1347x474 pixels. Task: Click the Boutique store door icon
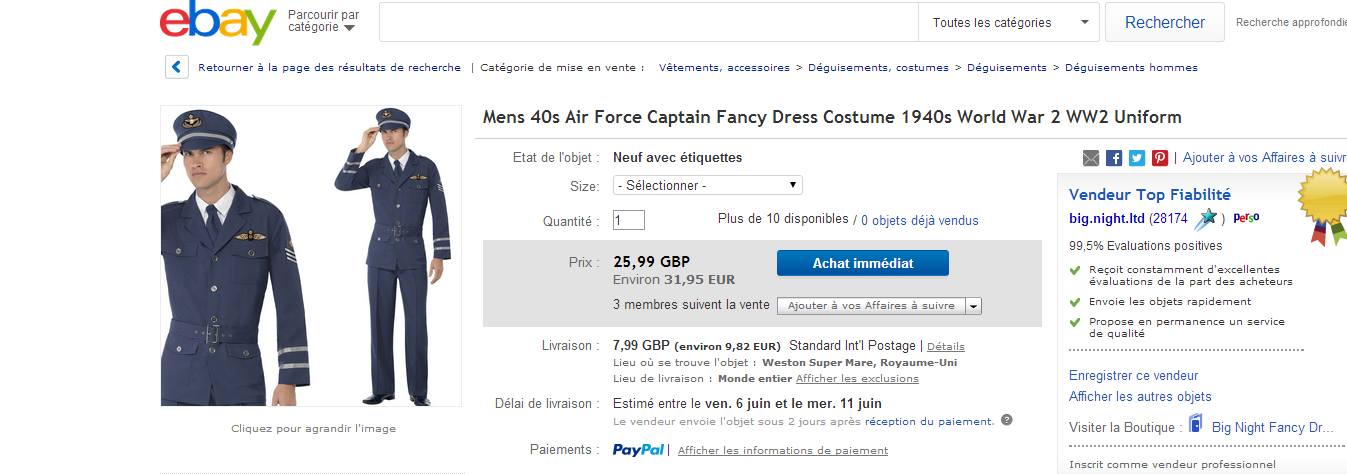1196,427
